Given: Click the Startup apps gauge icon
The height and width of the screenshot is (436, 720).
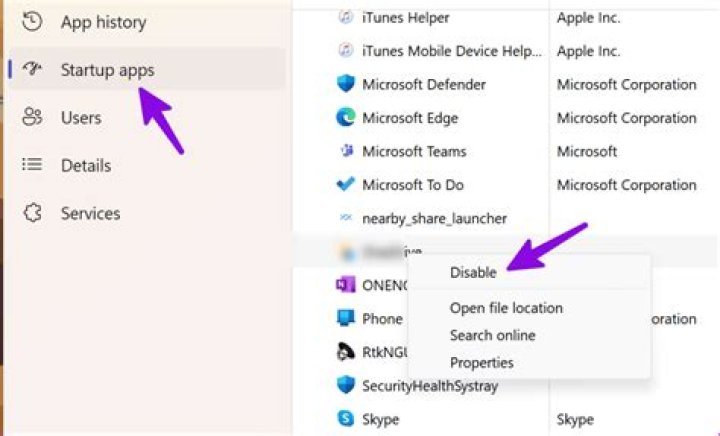Looking at the screenshot, I should pyautogui.click(x=32, y=69).
